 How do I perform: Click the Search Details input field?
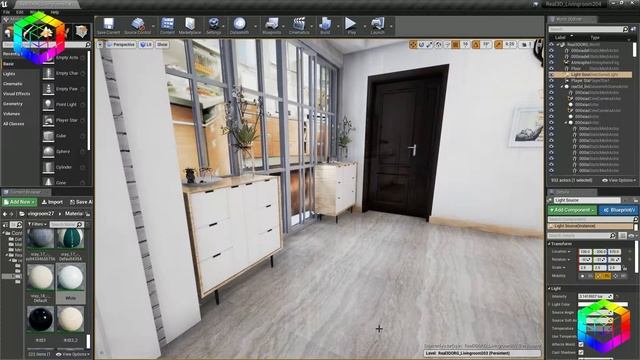point(581,236)
